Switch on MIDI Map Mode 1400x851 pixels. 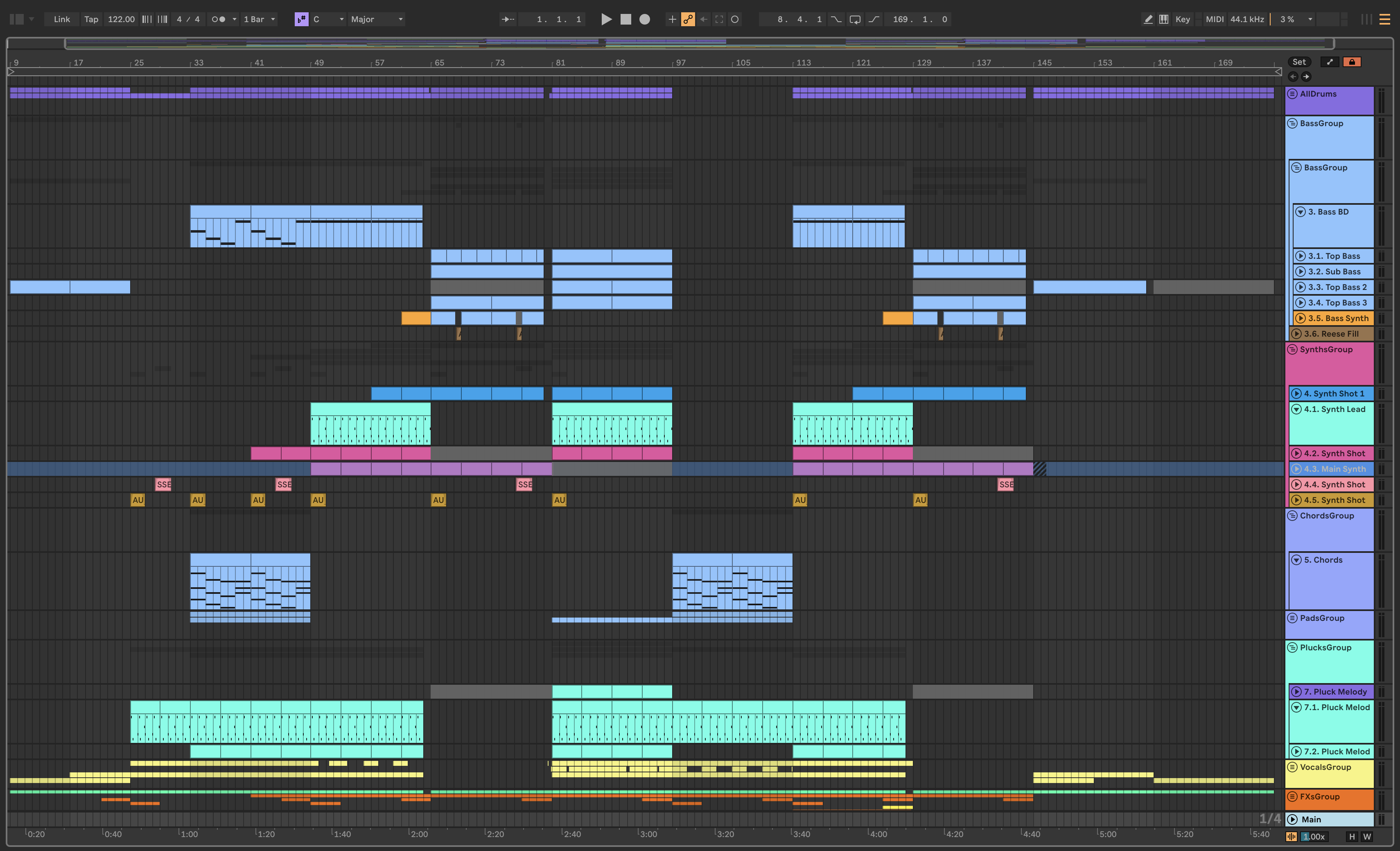(x=1214, y=19)
